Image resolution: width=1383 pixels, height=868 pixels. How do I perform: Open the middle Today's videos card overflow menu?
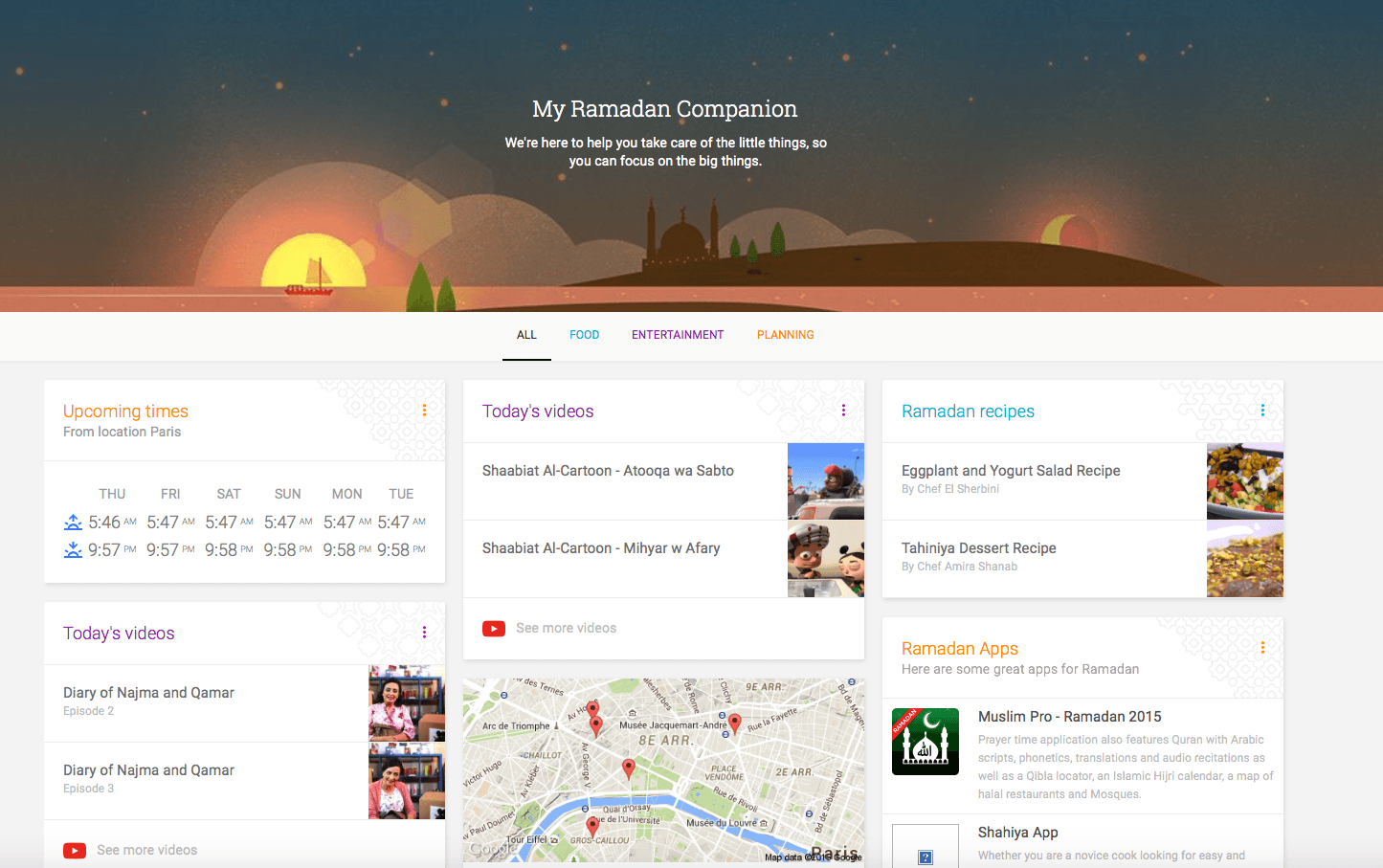click(x=843, y=411)
